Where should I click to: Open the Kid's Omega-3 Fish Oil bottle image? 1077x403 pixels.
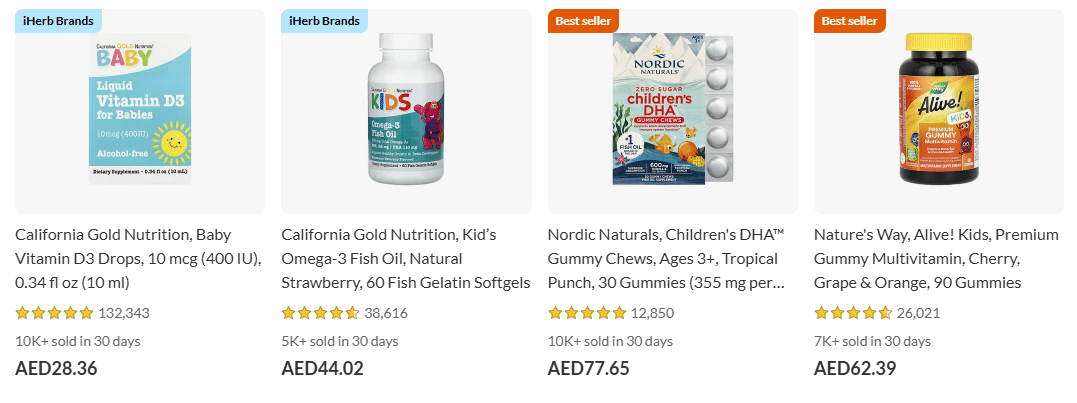click(406, 110)
